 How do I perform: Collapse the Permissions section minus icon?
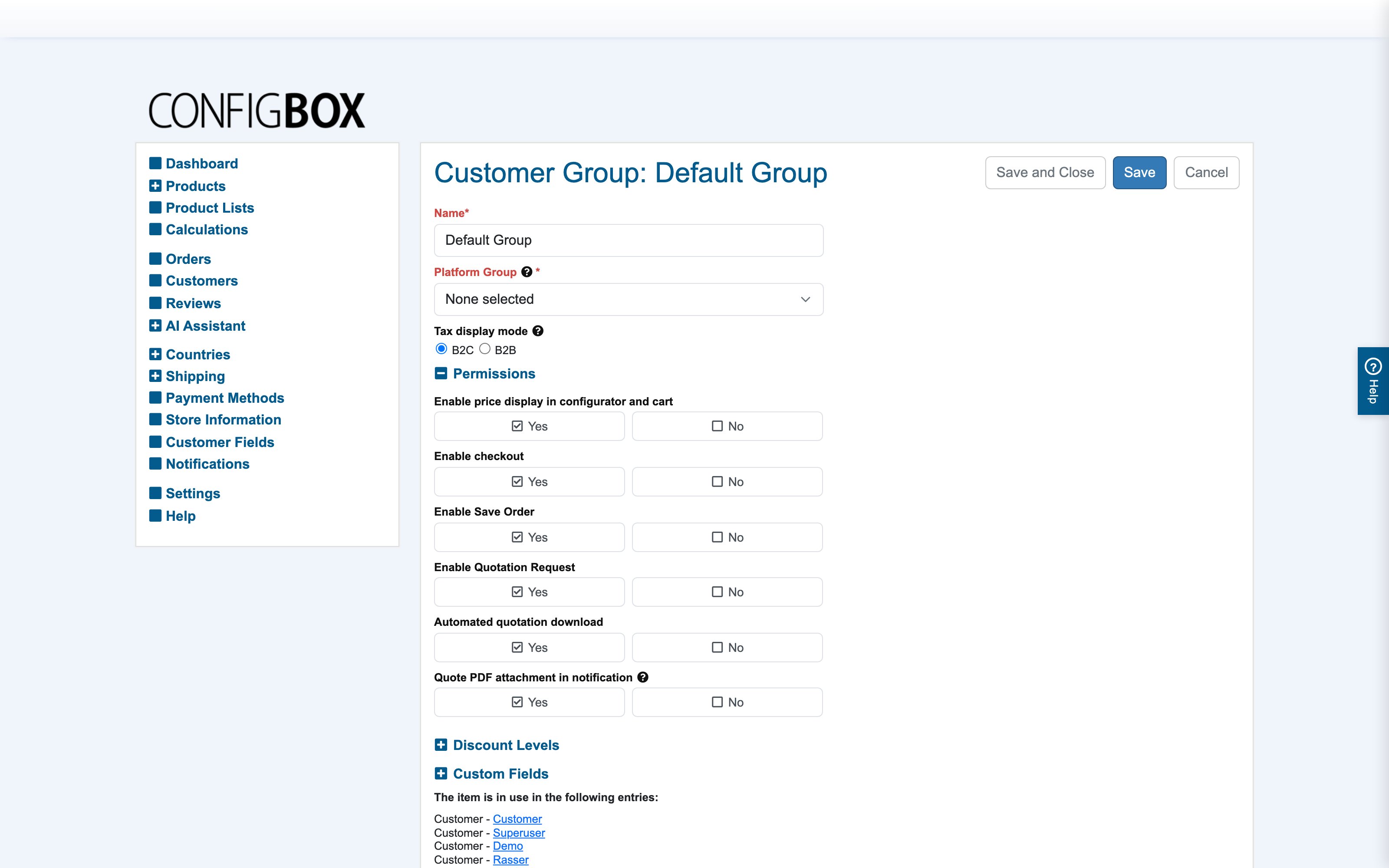click(x=441, y=374)
